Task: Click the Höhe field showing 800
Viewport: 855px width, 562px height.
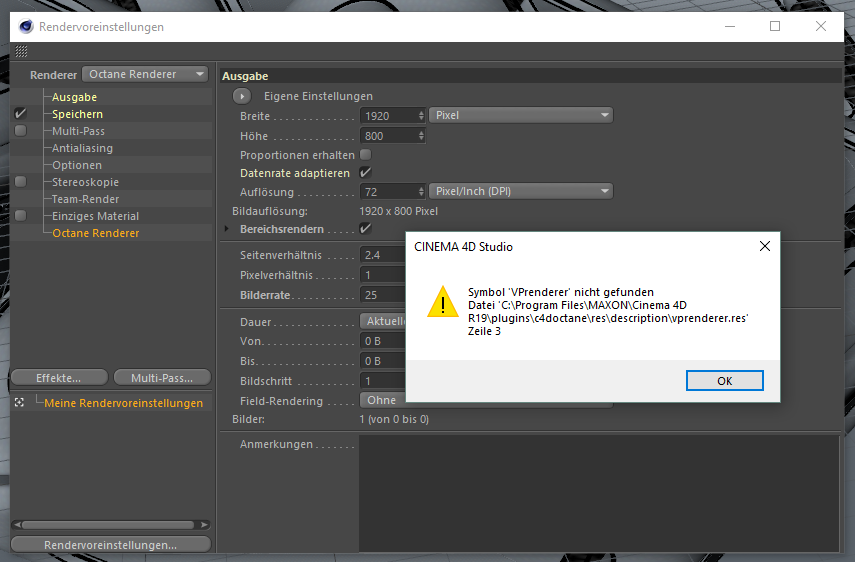Action: pos(388,136)
